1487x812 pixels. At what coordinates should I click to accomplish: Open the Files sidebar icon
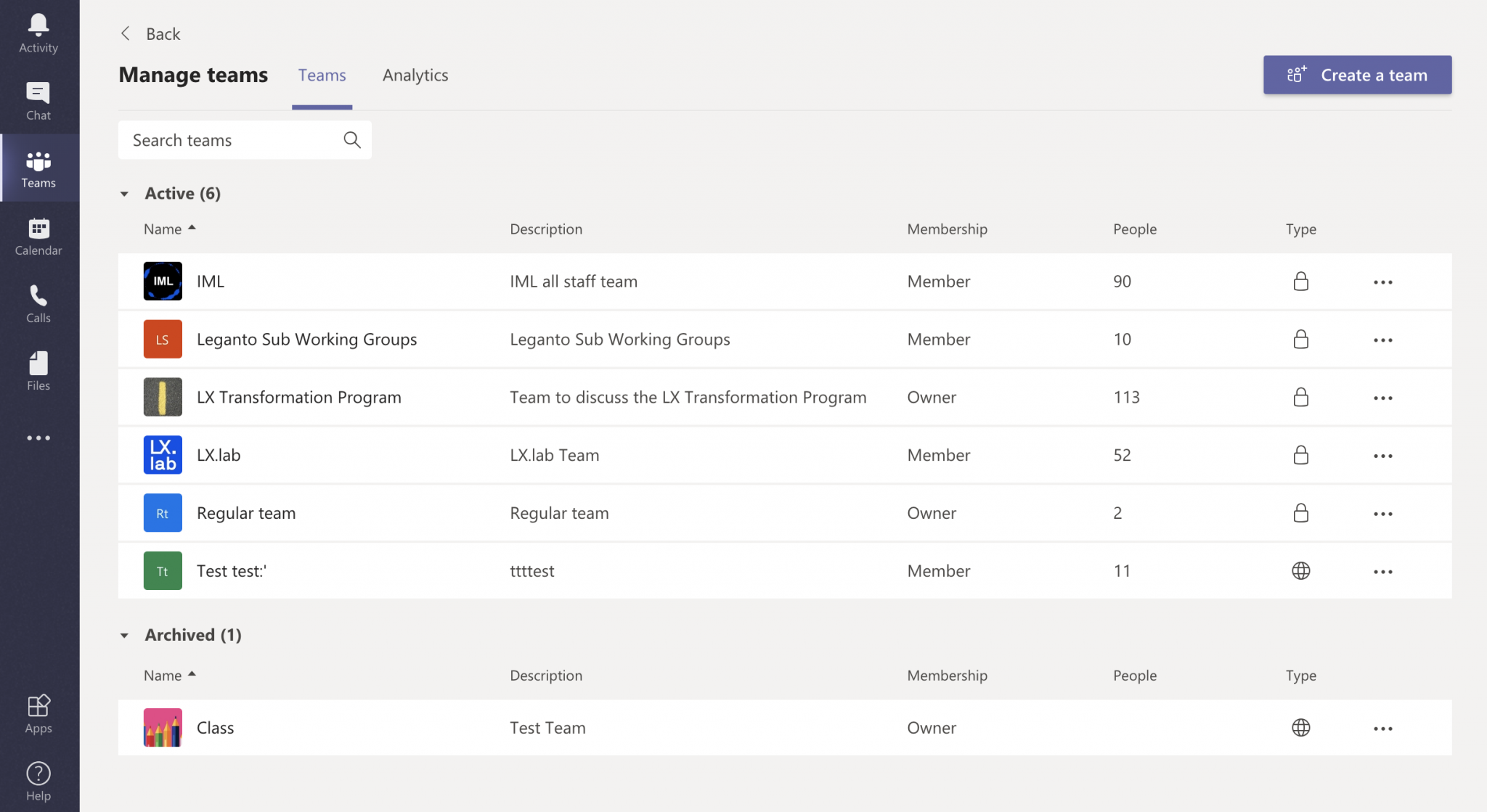(x=38, y=372)
